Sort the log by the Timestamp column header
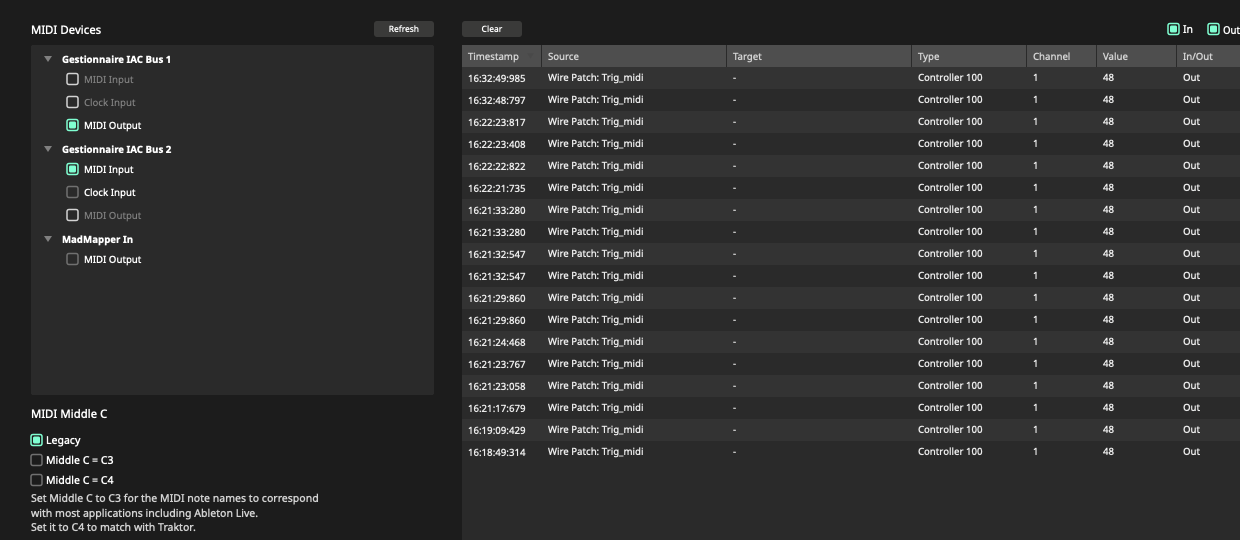 (501, 56)
